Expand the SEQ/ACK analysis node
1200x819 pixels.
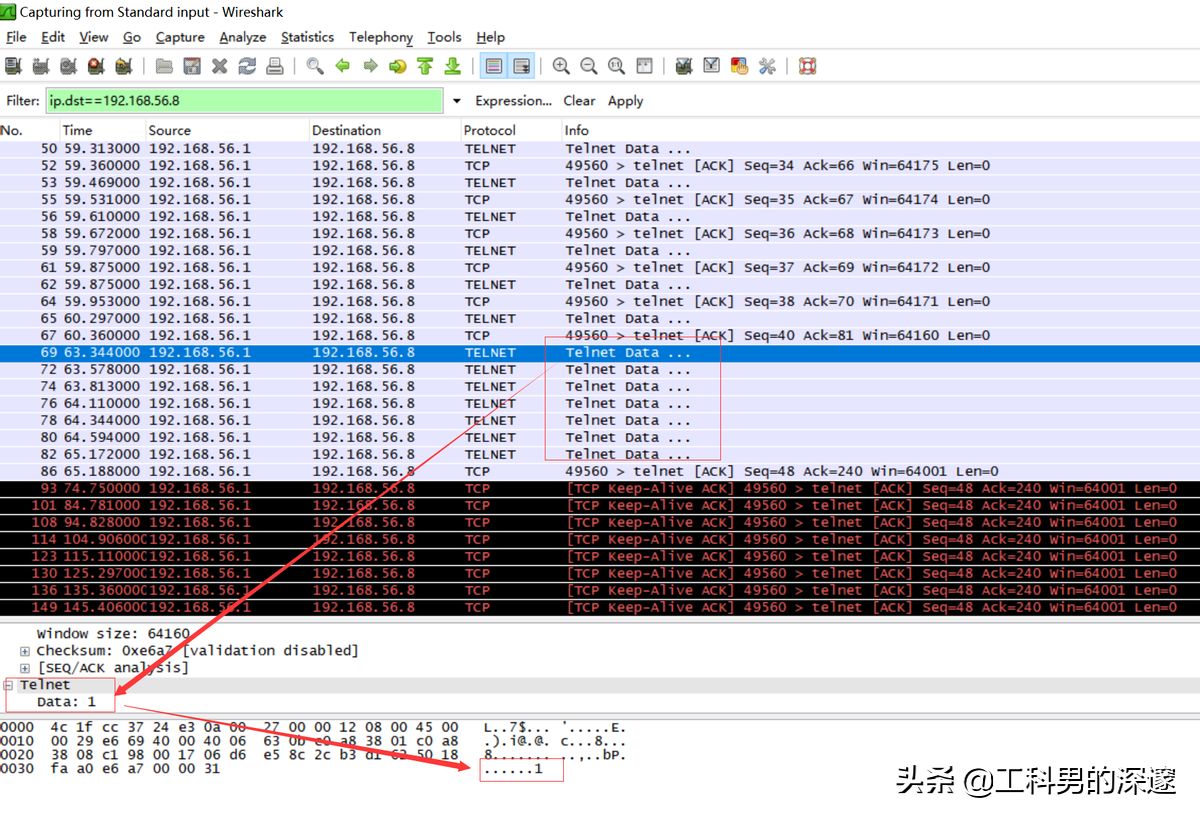[25, 668]
